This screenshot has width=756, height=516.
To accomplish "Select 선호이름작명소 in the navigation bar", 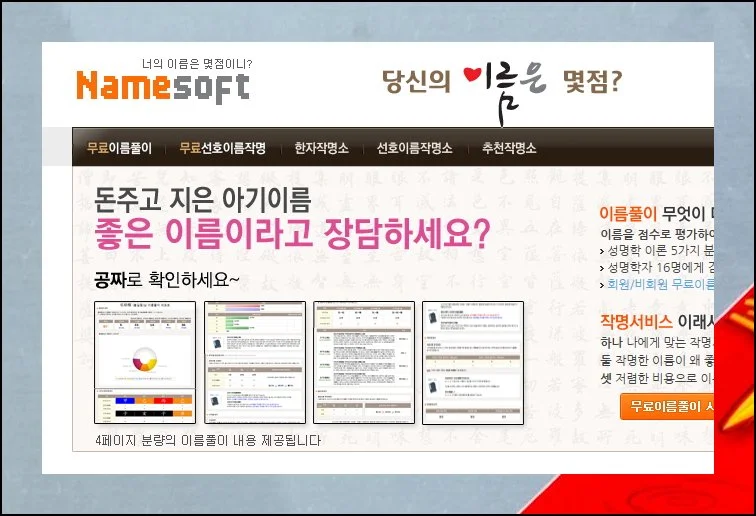I will pyautogui.click(x=414, y=148).
